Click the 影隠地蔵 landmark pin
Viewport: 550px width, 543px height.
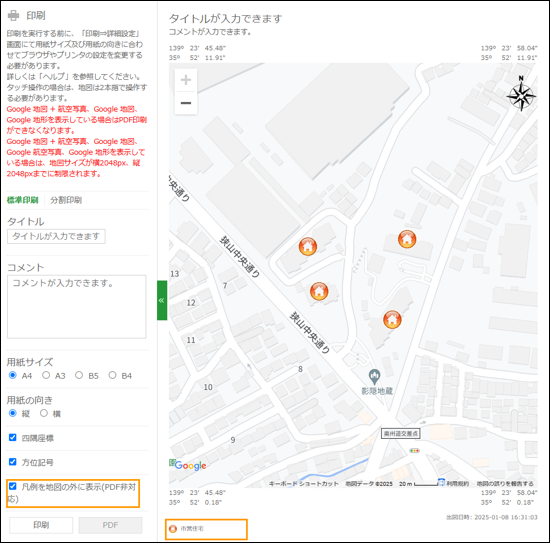click(374, 377)
